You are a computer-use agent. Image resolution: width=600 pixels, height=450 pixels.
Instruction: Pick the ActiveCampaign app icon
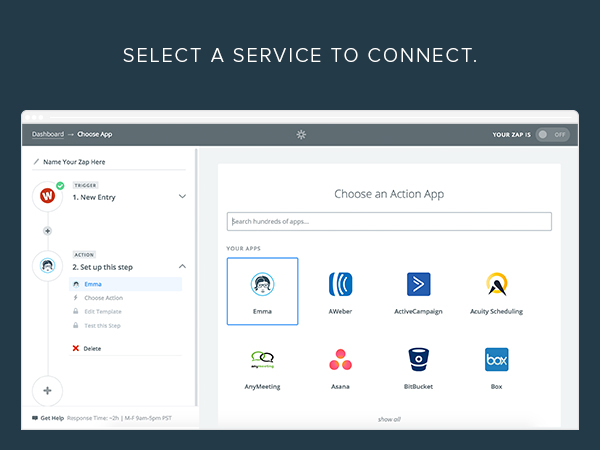tap(418, 284)
